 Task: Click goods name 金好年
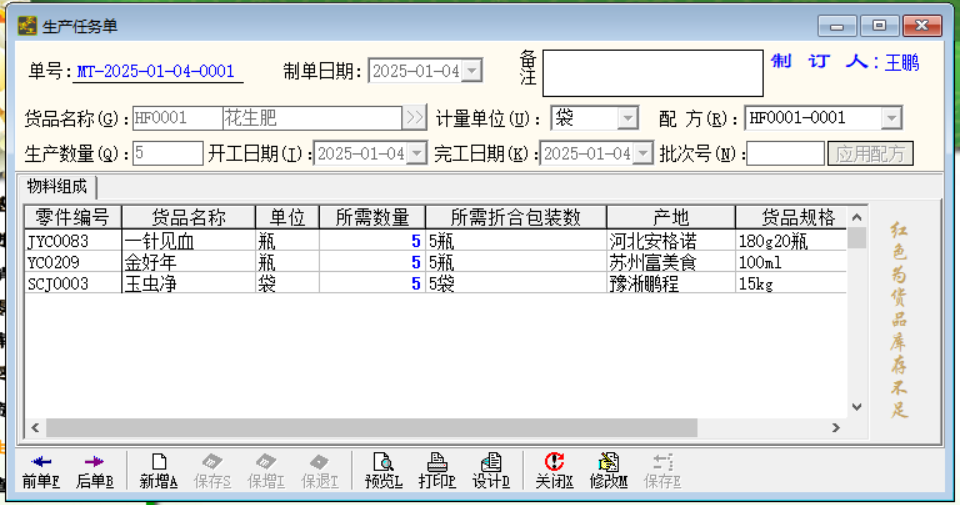click(189, 263)
